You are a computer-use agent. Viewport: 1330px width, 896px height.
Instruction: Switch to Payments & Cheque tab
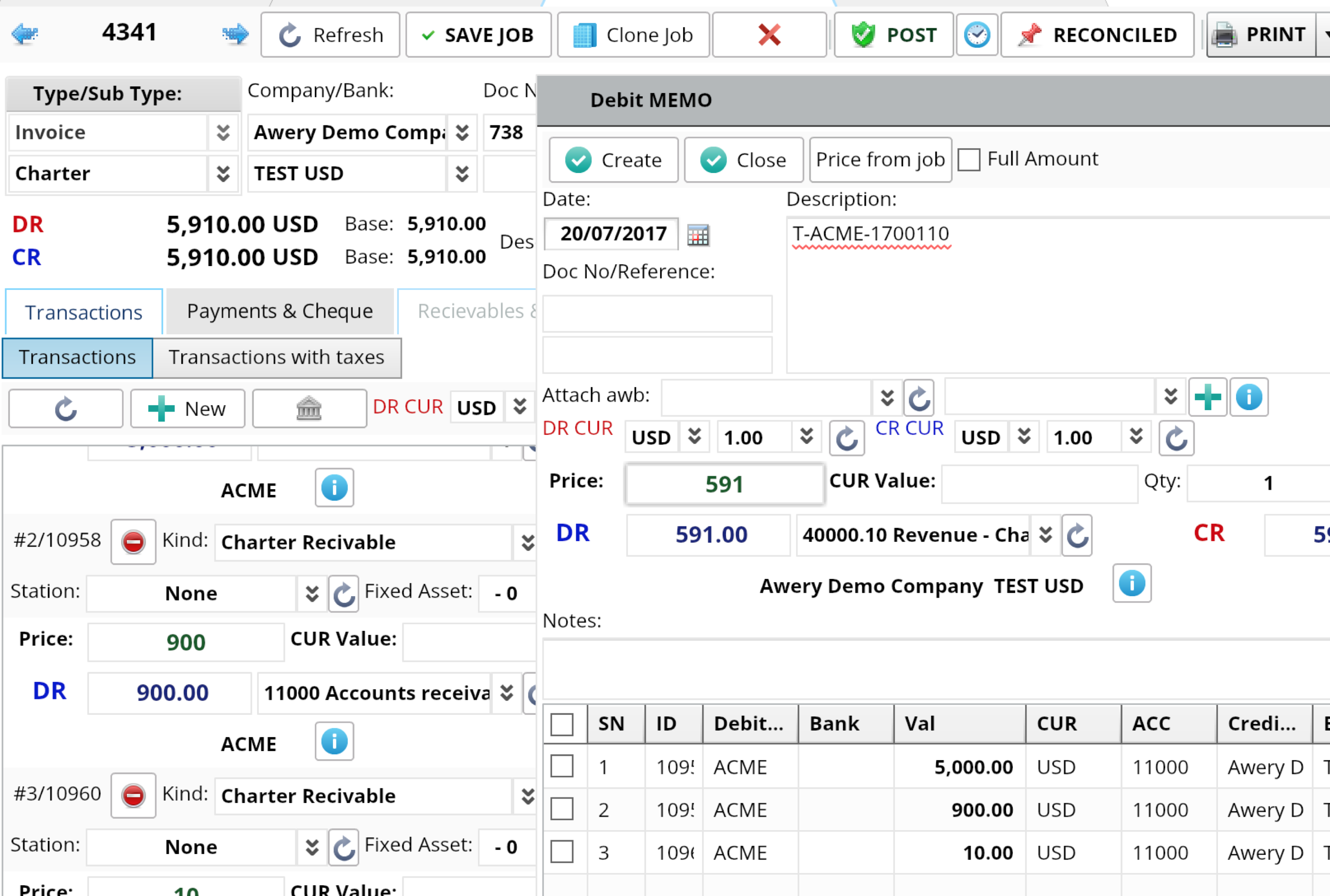tap(280, 311)
